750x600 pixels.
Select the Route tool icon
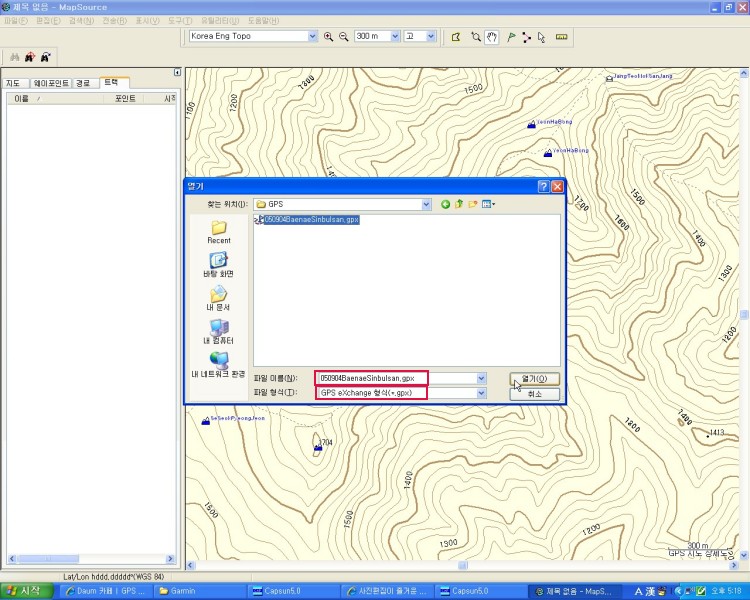pyautogui.click(x=526, y=37)
